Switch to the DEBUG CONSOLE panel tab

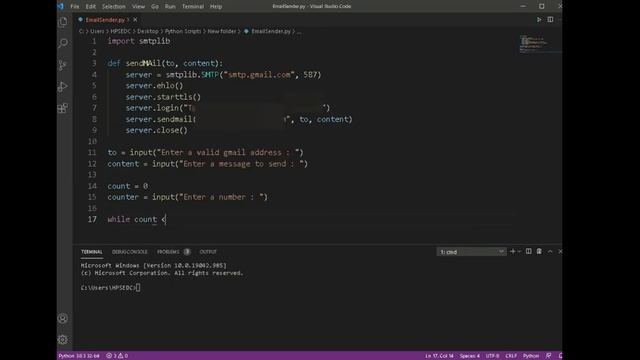(x=130, y=252)
